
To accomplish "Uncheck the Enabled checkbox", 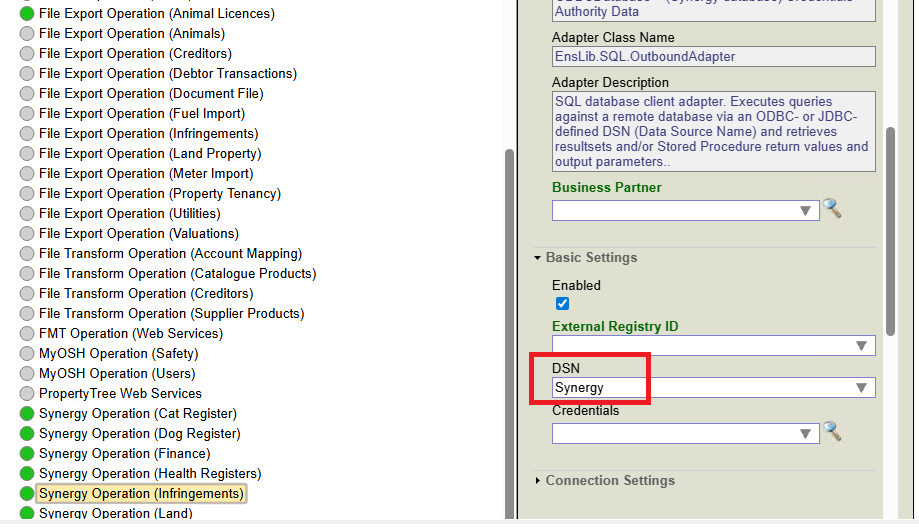I will pos(562,303).
